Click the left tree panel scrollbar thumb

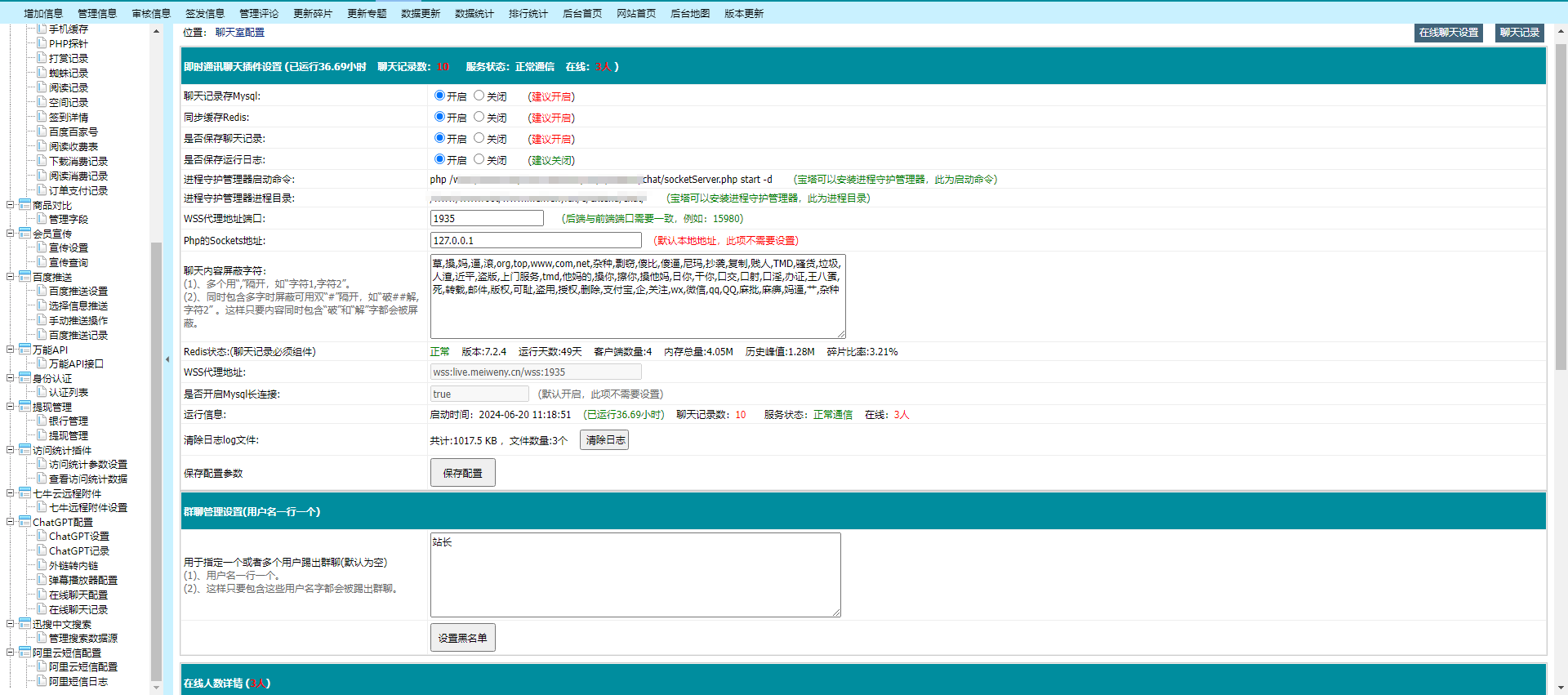pos(156,461)
